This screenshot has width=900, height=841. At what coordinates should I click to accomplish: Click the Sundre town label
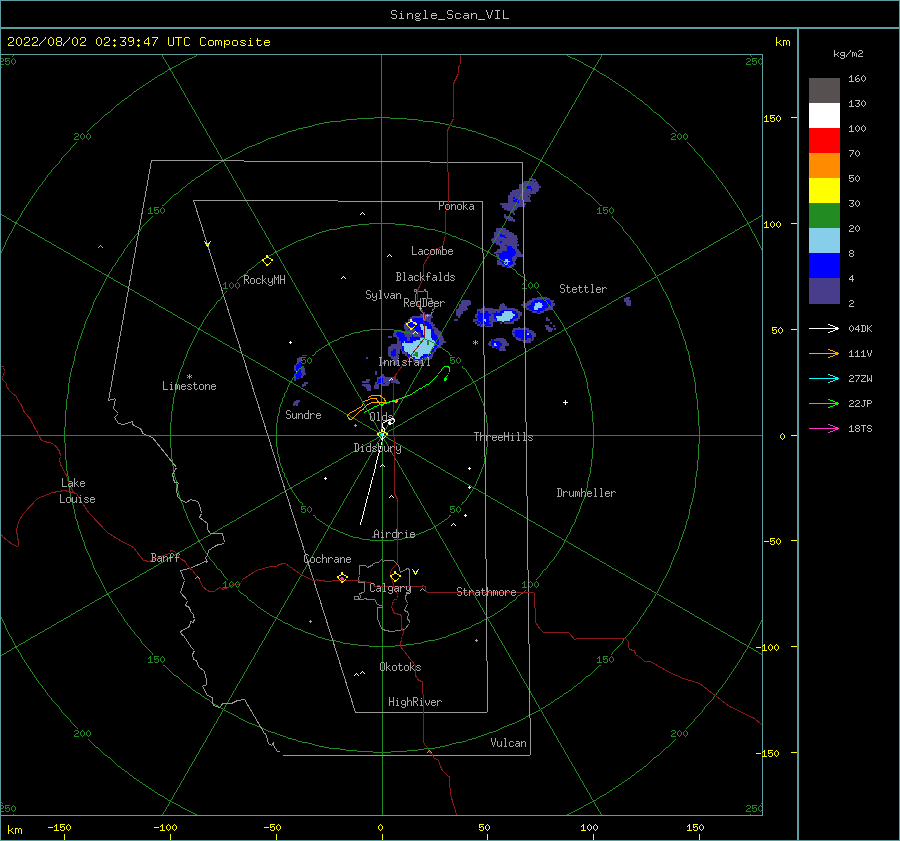[x=303, y=414]
